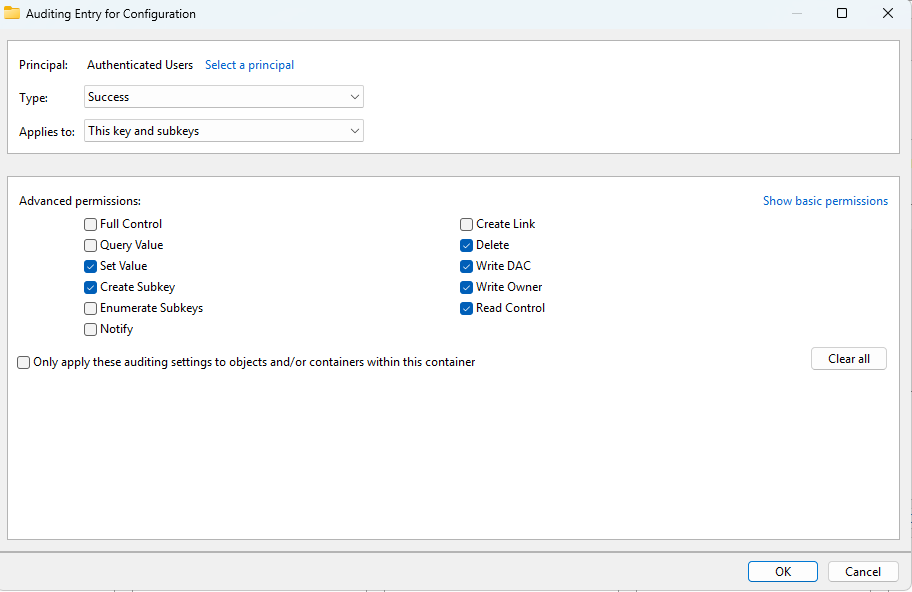
Task: Uncheck the Read Control permission
Action: (467, 308)
